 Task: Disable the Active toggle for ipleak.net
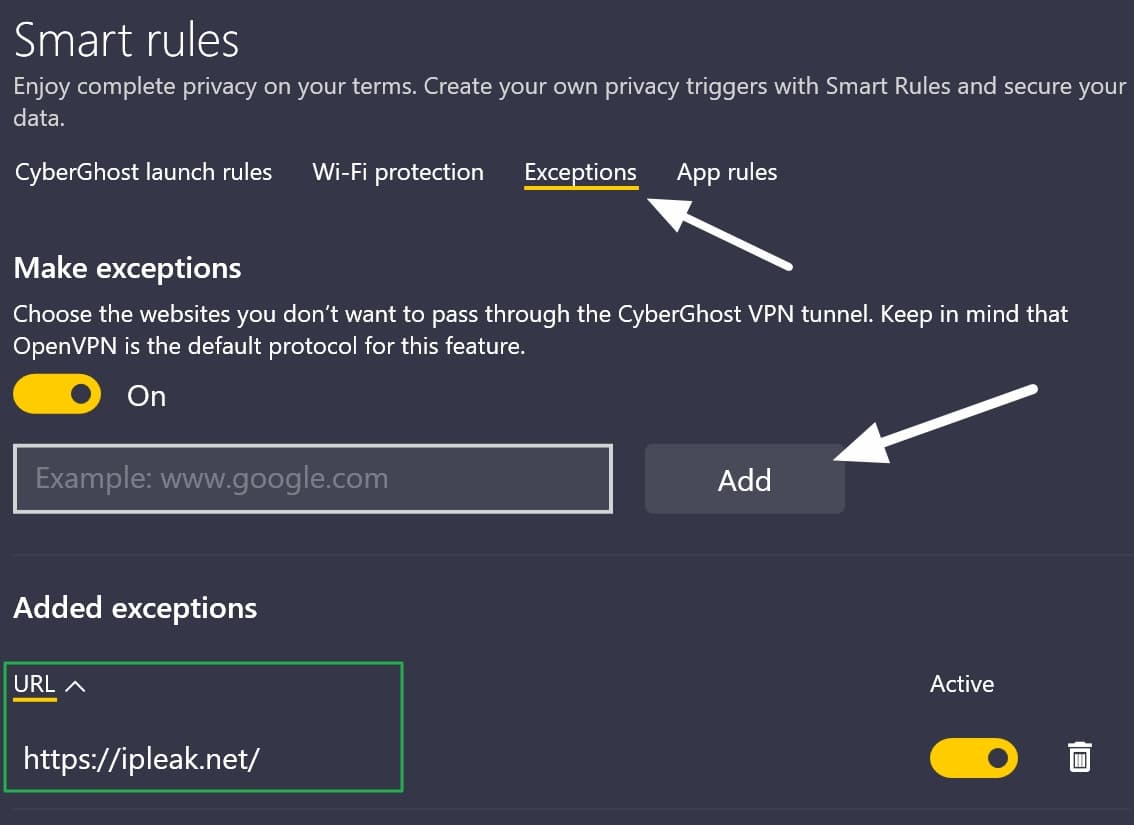973,758
